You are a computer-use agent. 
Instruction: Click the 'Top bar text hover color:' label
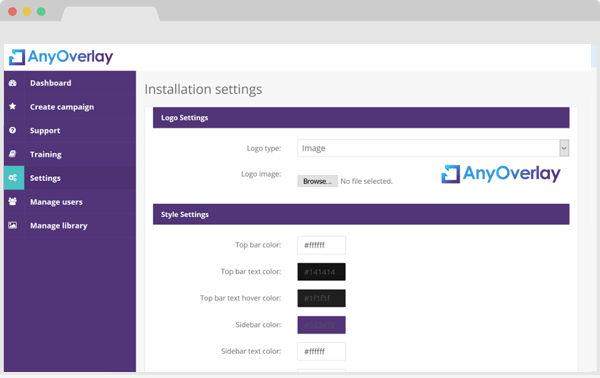(240, 298)
